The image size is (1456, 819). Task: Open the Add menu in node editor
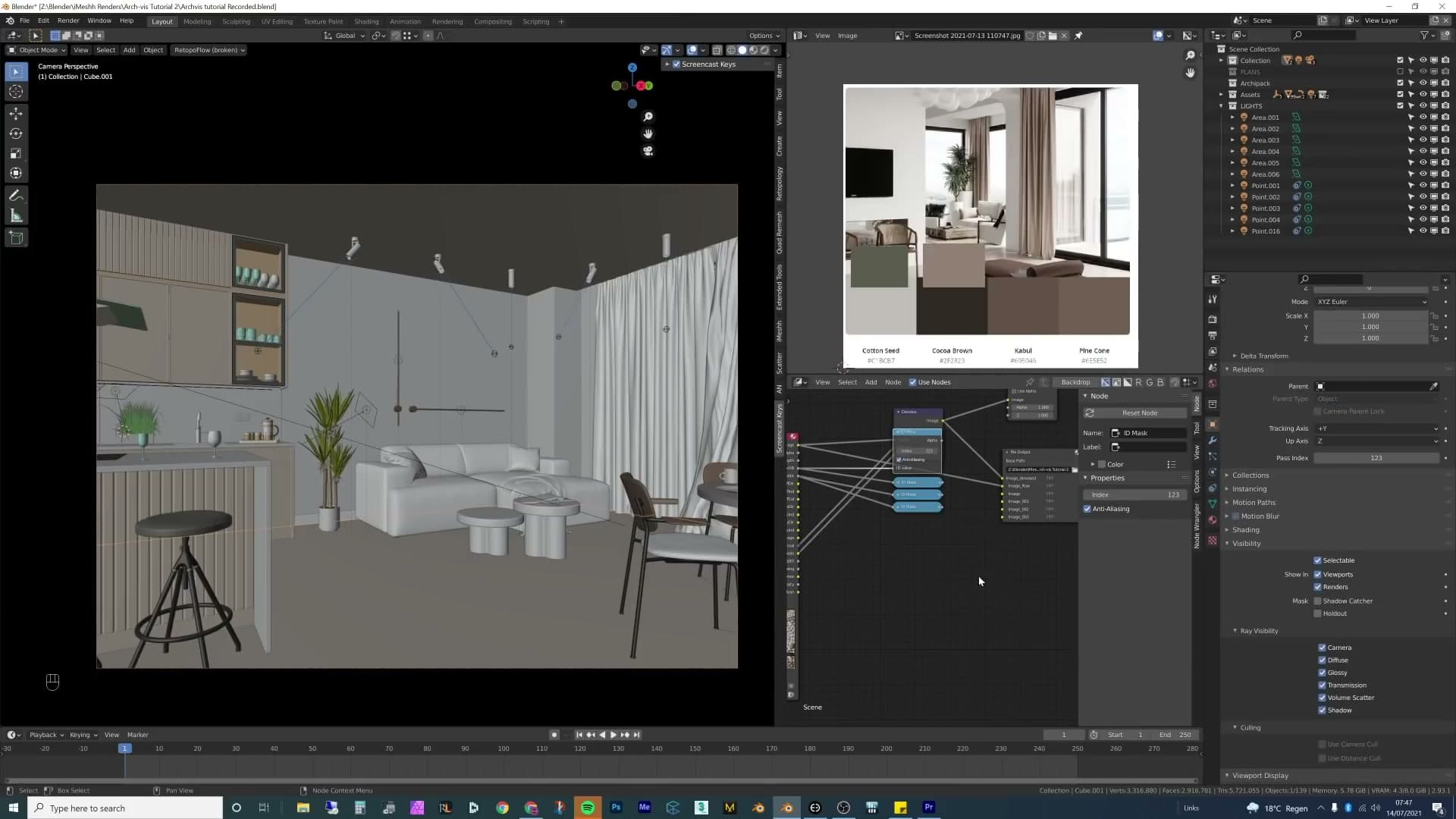click(871, 382)
